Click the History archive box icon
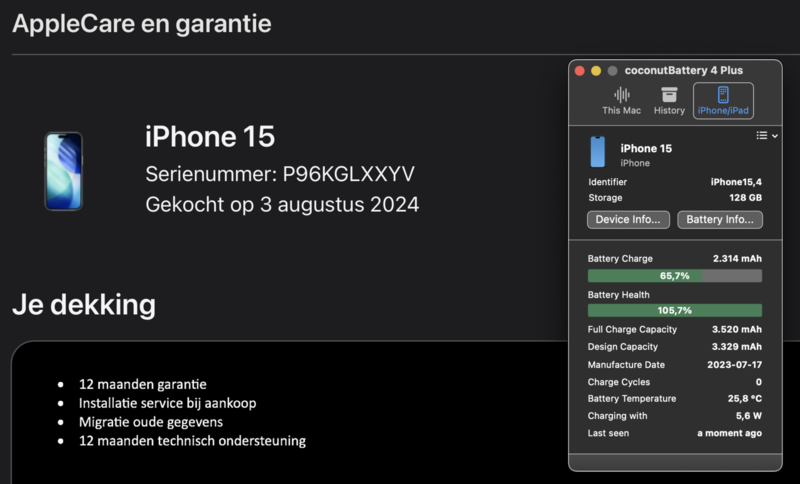Image resolution: width=800 pixels, height=484 pixels. point(669,94)
